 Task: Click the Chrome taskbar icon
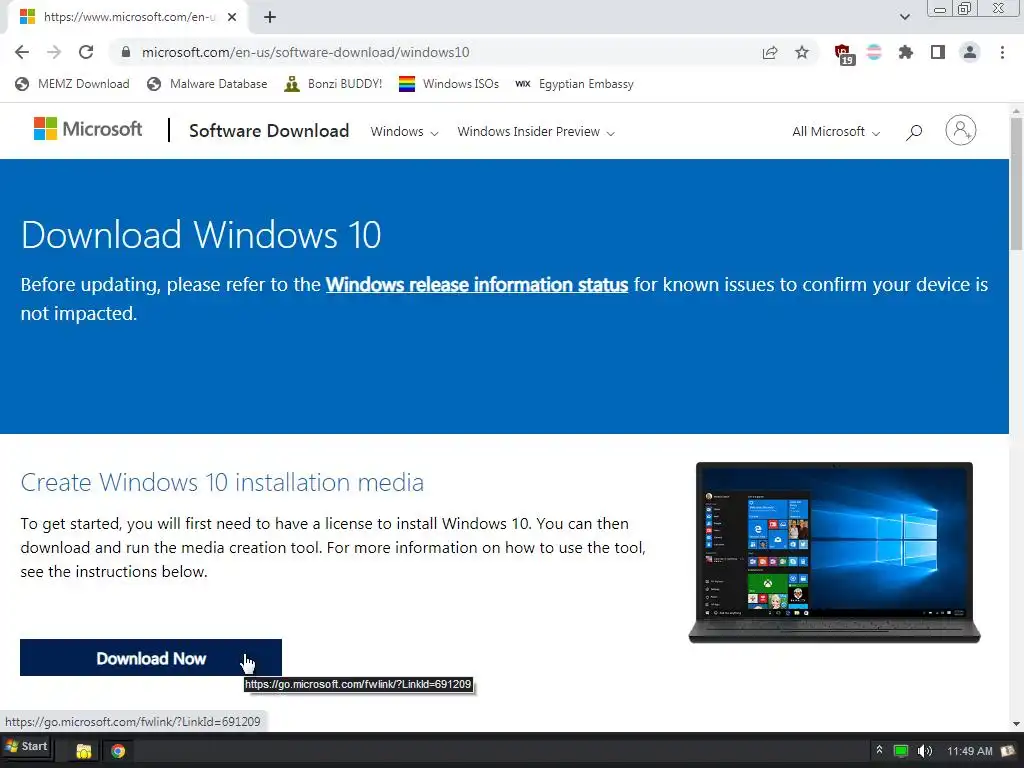click(x=118, y=751)
